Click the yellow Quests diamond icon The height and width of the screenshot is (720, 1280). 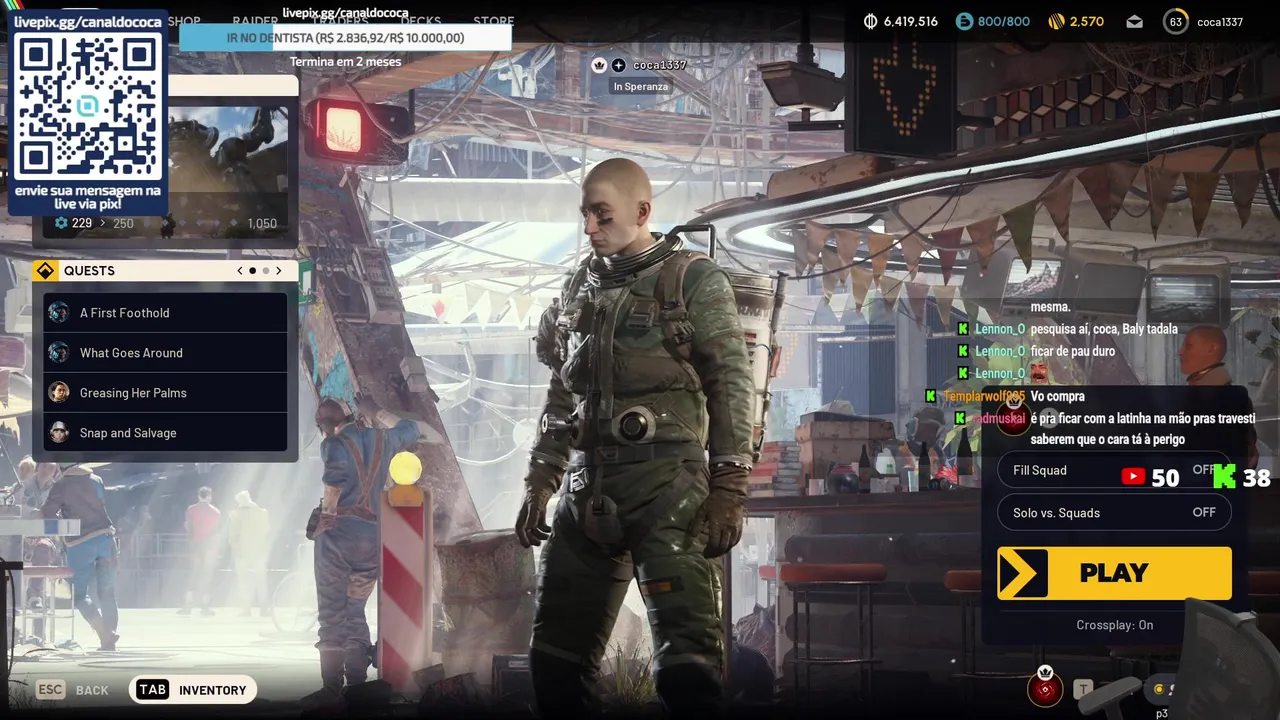tap(45, 271)
